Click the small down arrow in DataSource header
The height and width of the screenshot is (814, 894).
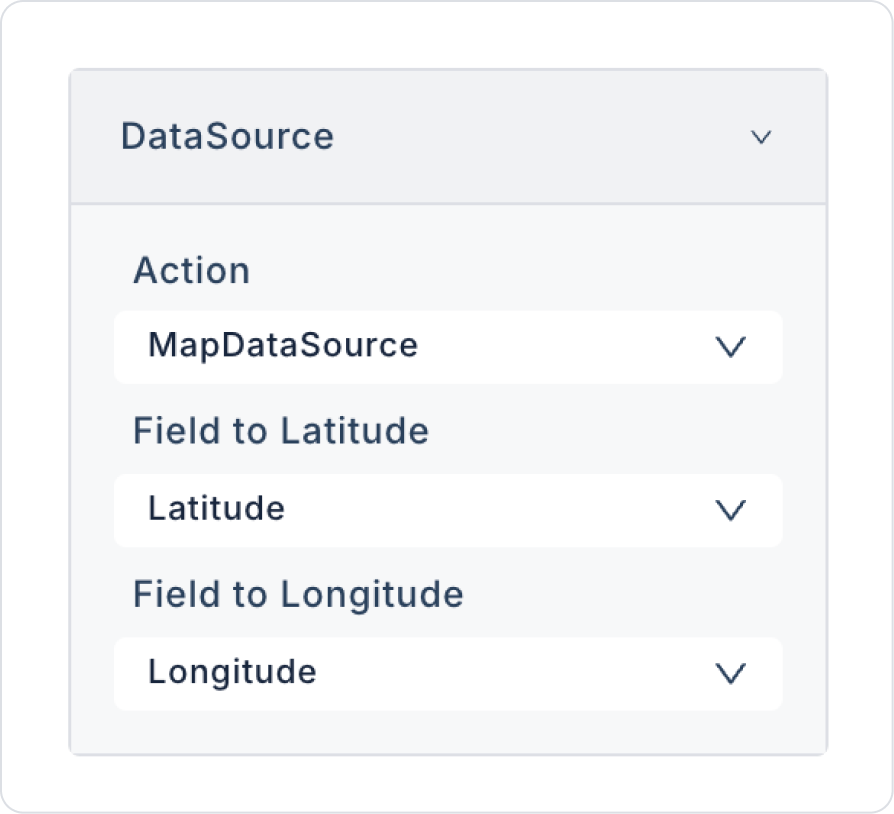761,137
